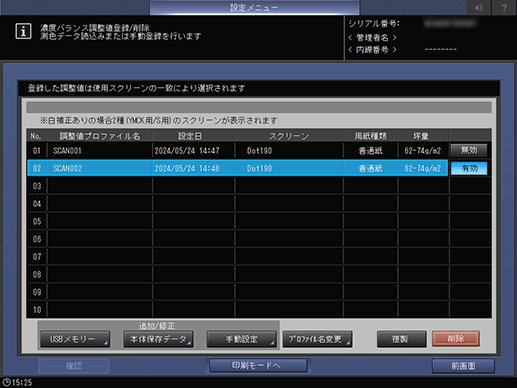
Task: Select the highlighted SCAN002 profile name
Action: pos(68,168)
